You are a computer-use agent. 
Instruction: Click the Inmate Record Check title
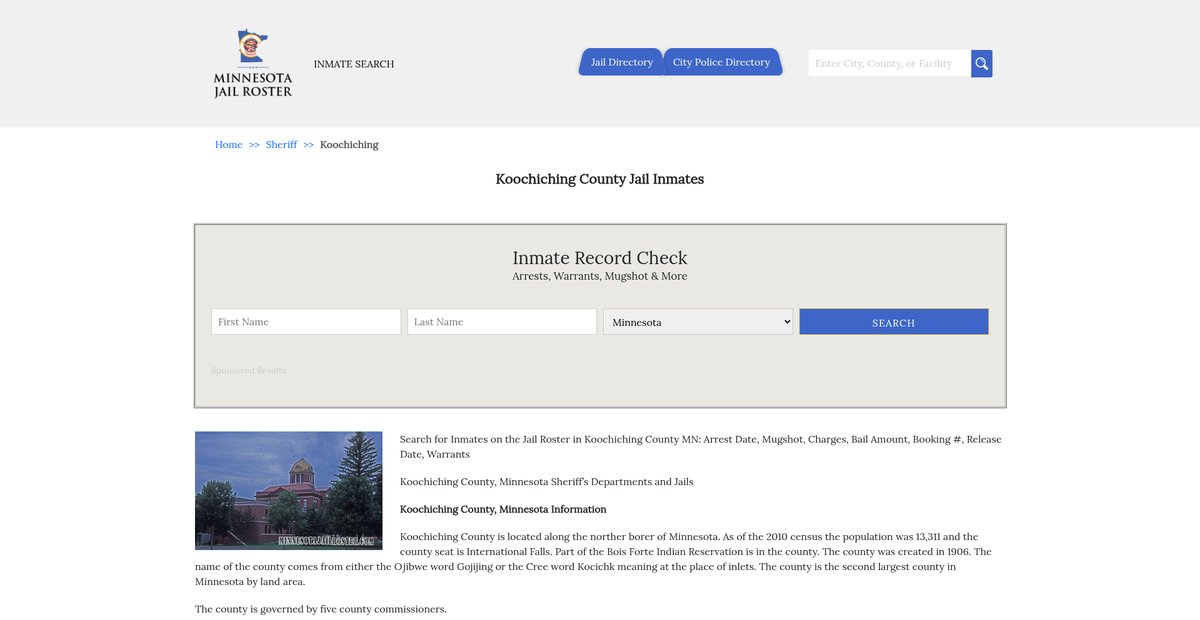point(600,258)
